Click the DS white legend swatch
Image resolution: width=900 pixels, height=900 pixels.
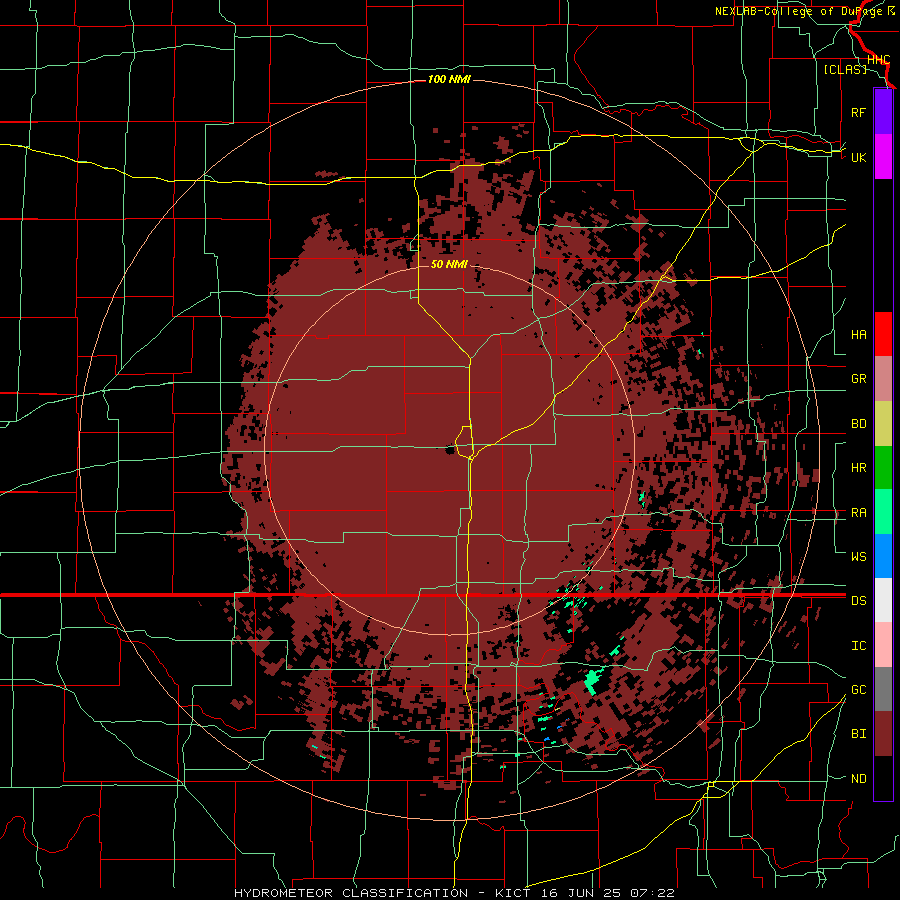(883, 600)
